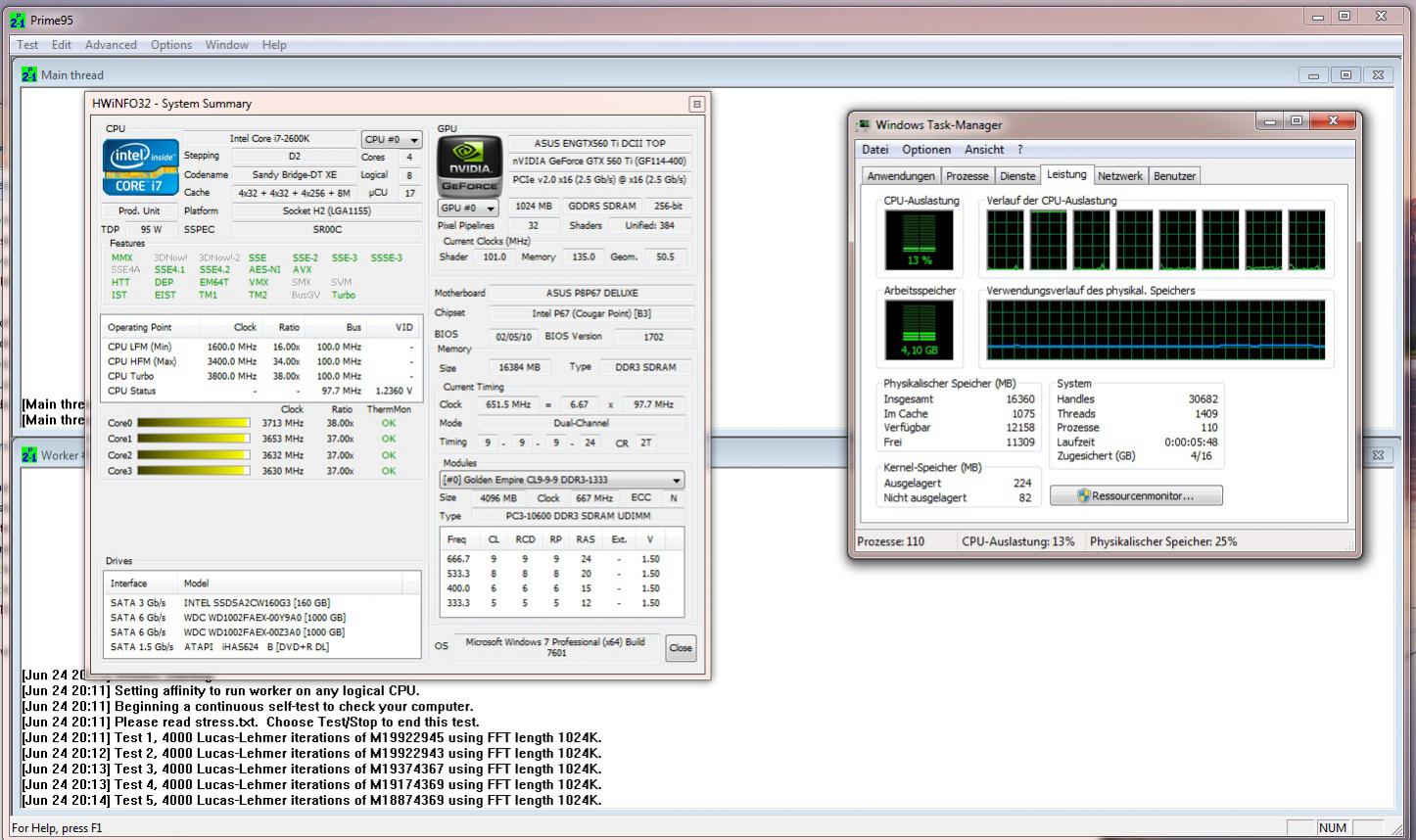This screenshot has height=840, width=1416.
Task: Open the Edit menu in Prime95
Action: click(62, 45)
